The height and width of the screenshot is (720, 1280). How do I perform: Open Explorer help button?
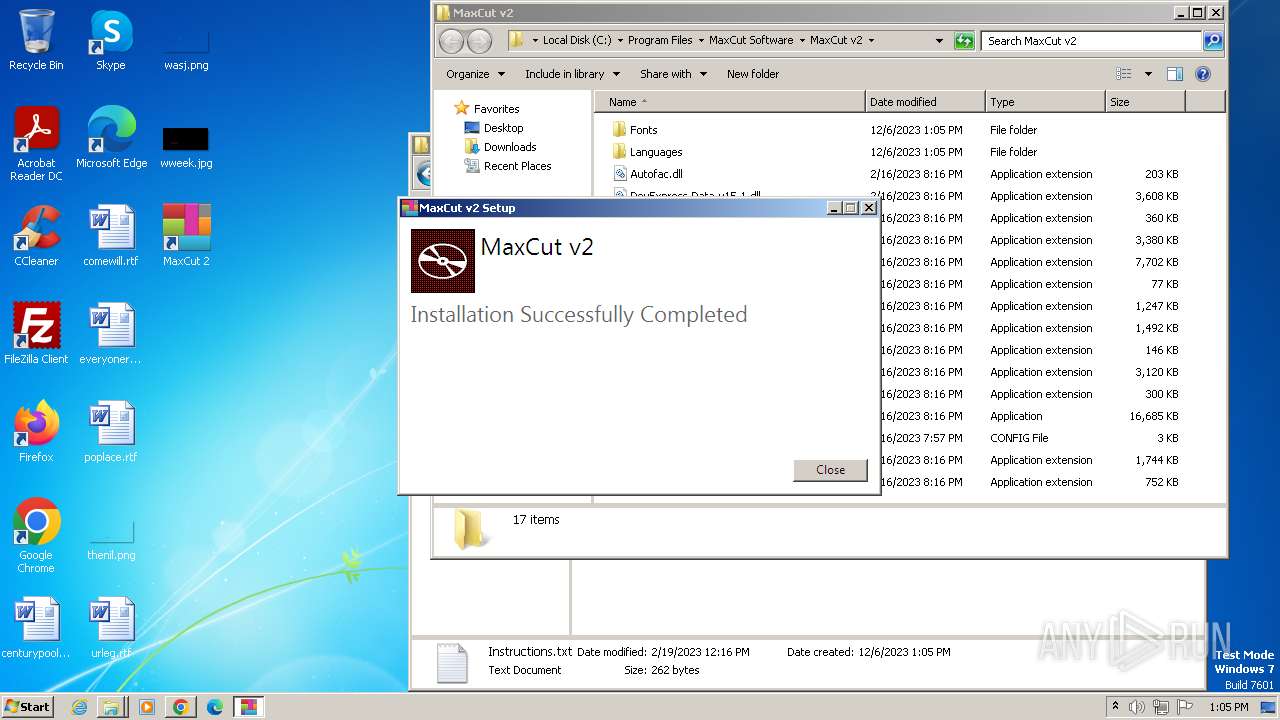point(1203,74)
